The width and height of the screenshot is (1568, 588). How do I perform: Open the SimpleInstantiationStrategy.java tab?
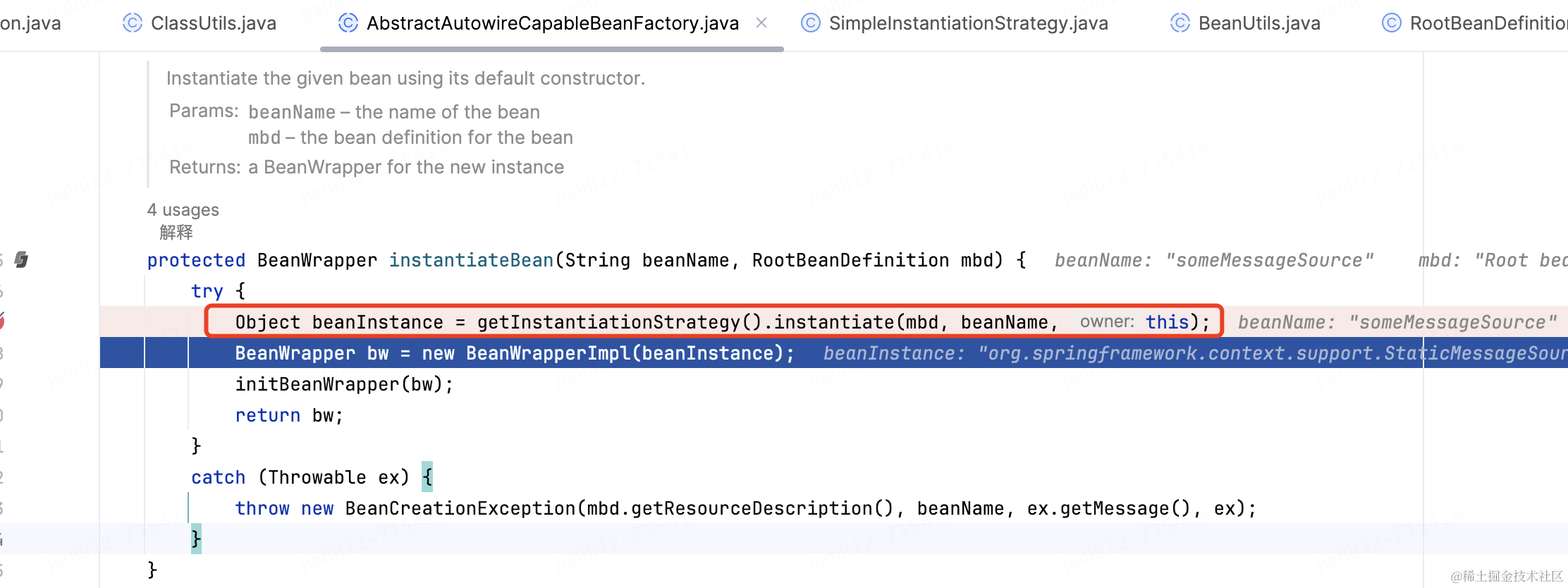point(968,23)
